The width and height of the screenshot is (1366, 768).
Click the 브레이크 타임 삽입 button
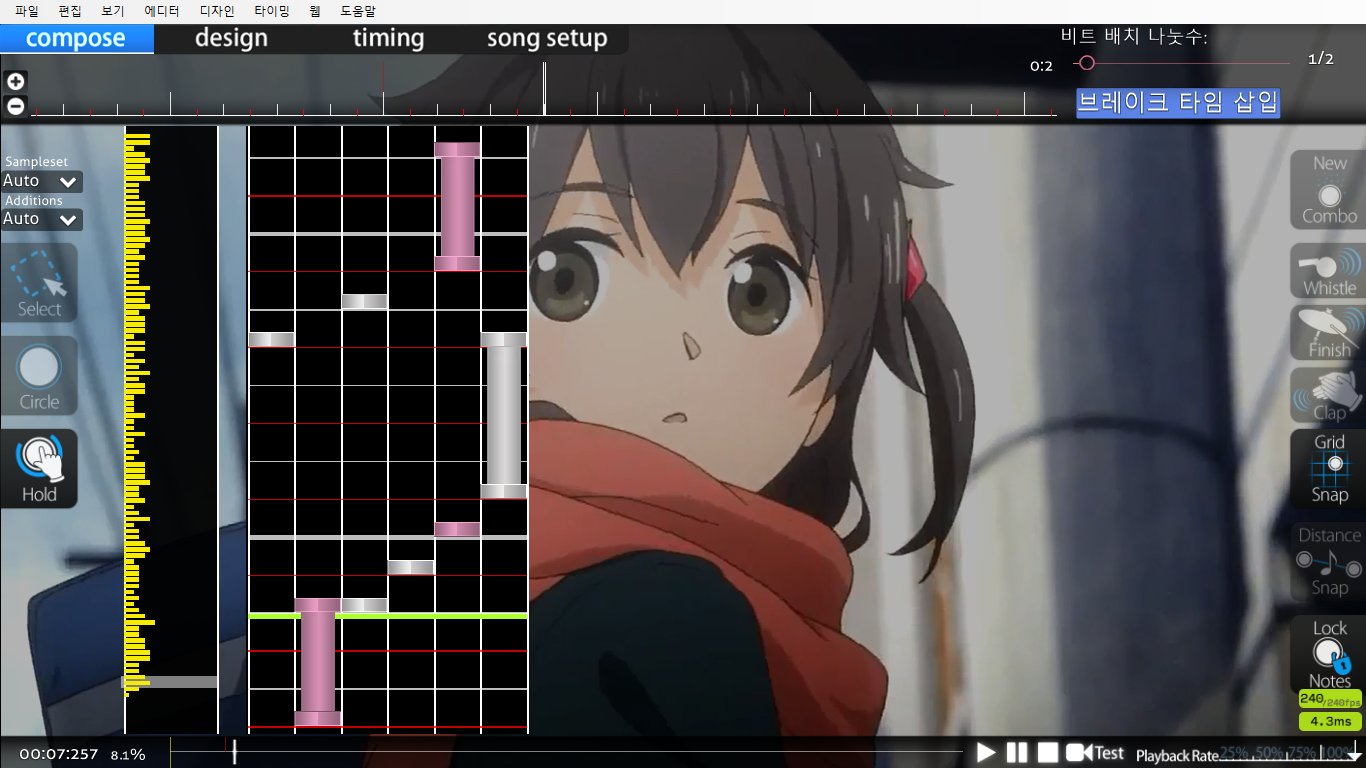click(x=1178, y=102)
